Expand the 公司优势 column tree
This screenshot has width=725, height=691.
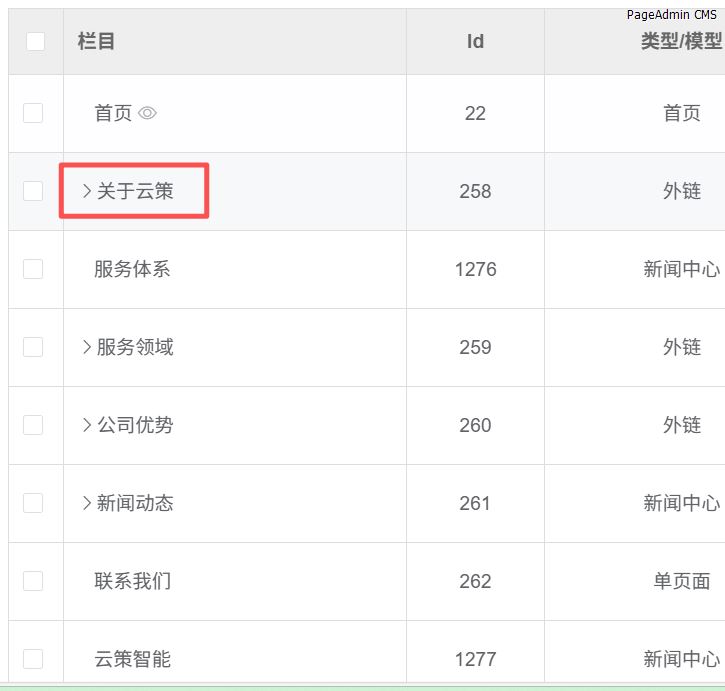pos(87,425)
